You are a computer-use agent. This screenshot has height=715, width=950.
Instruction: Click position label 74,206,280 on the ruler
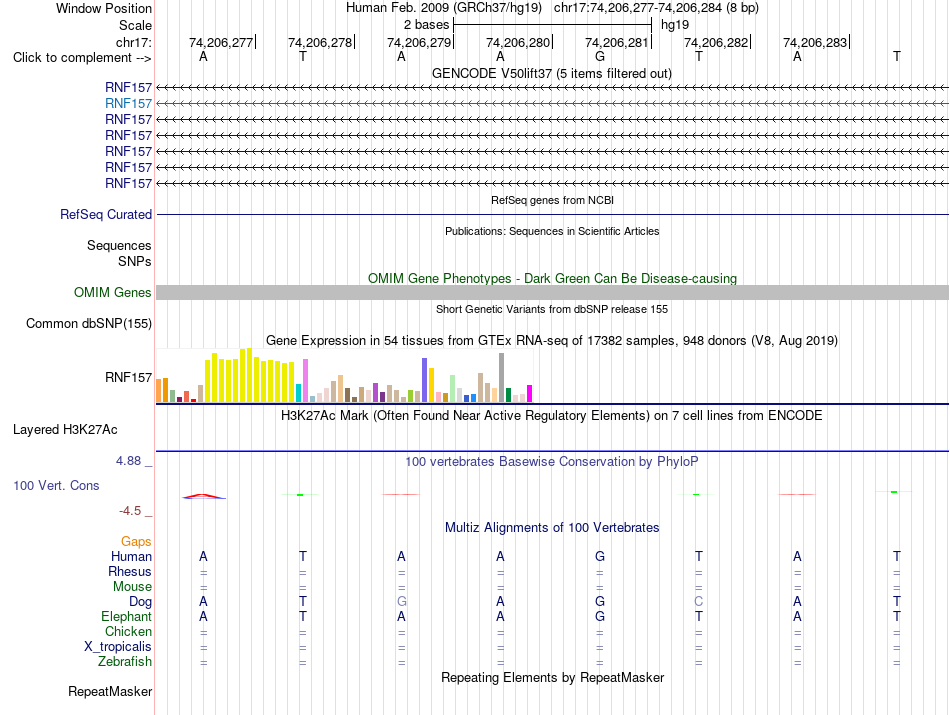(518, 42)
